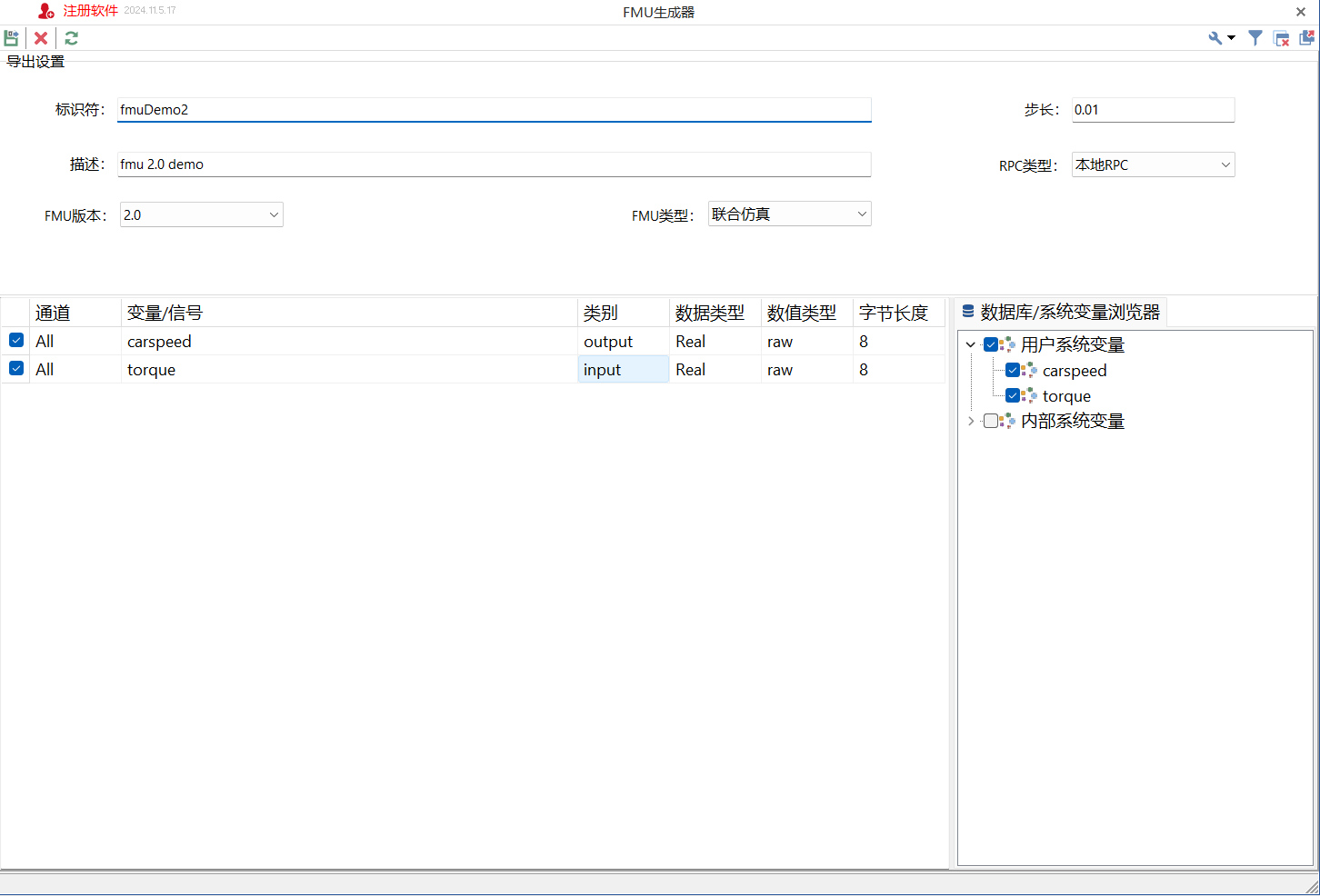The height and width of the screenshot is (896, 1320).
Task: Click the import/export icon at toolbar far right
Action: pyautogui.click(x=1306, y=38)
